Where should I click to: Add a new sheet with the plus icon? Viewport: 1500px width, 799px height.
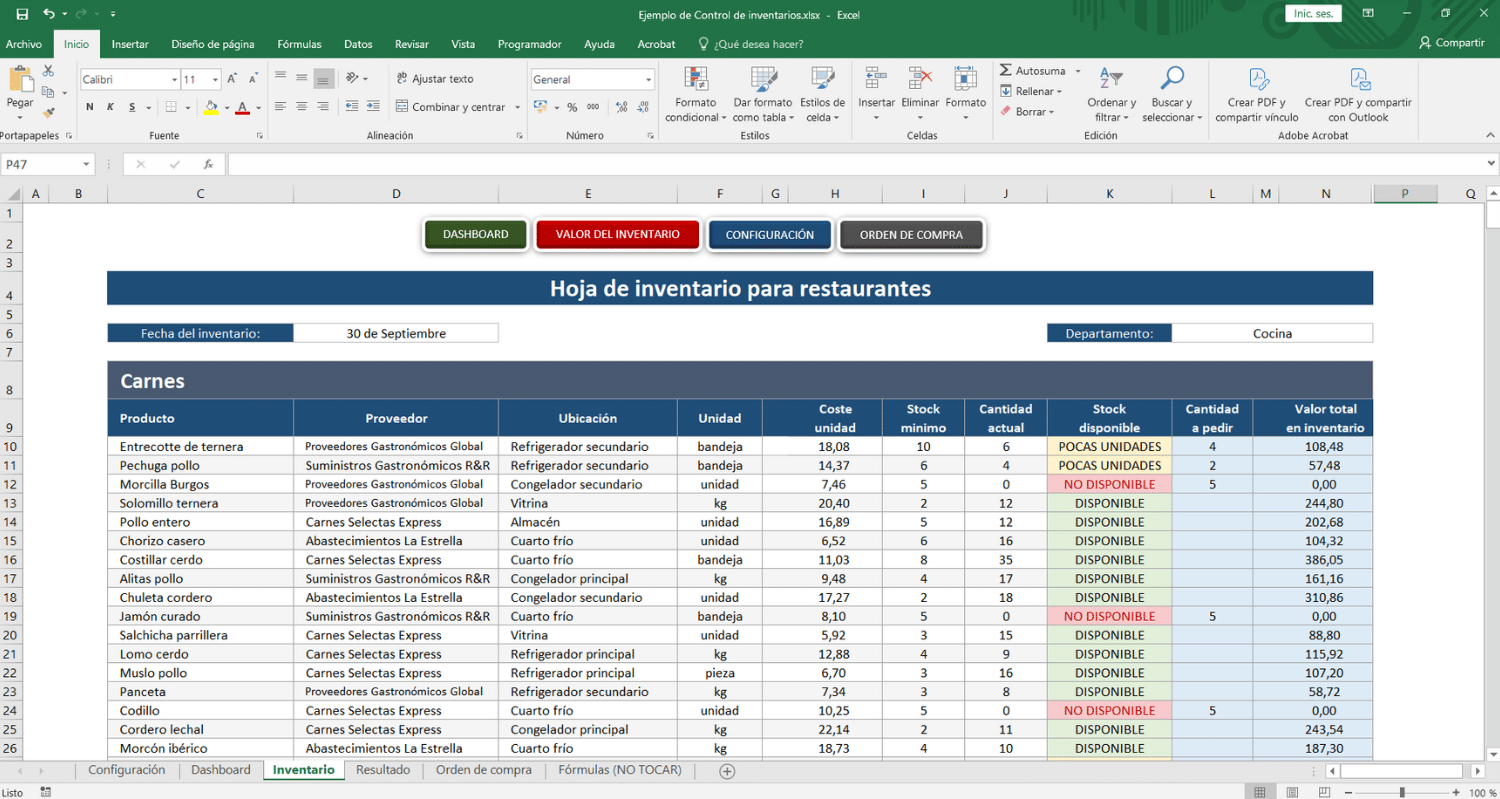tap(727, 771)
